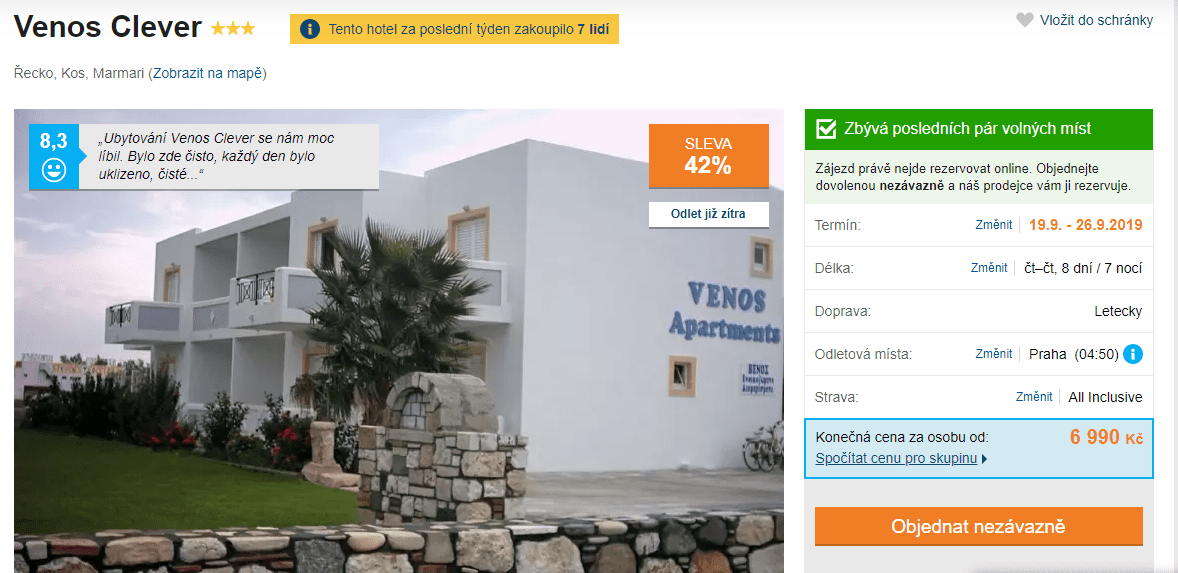
Task: Change the Délka stay length
Action: click(989, 267)
